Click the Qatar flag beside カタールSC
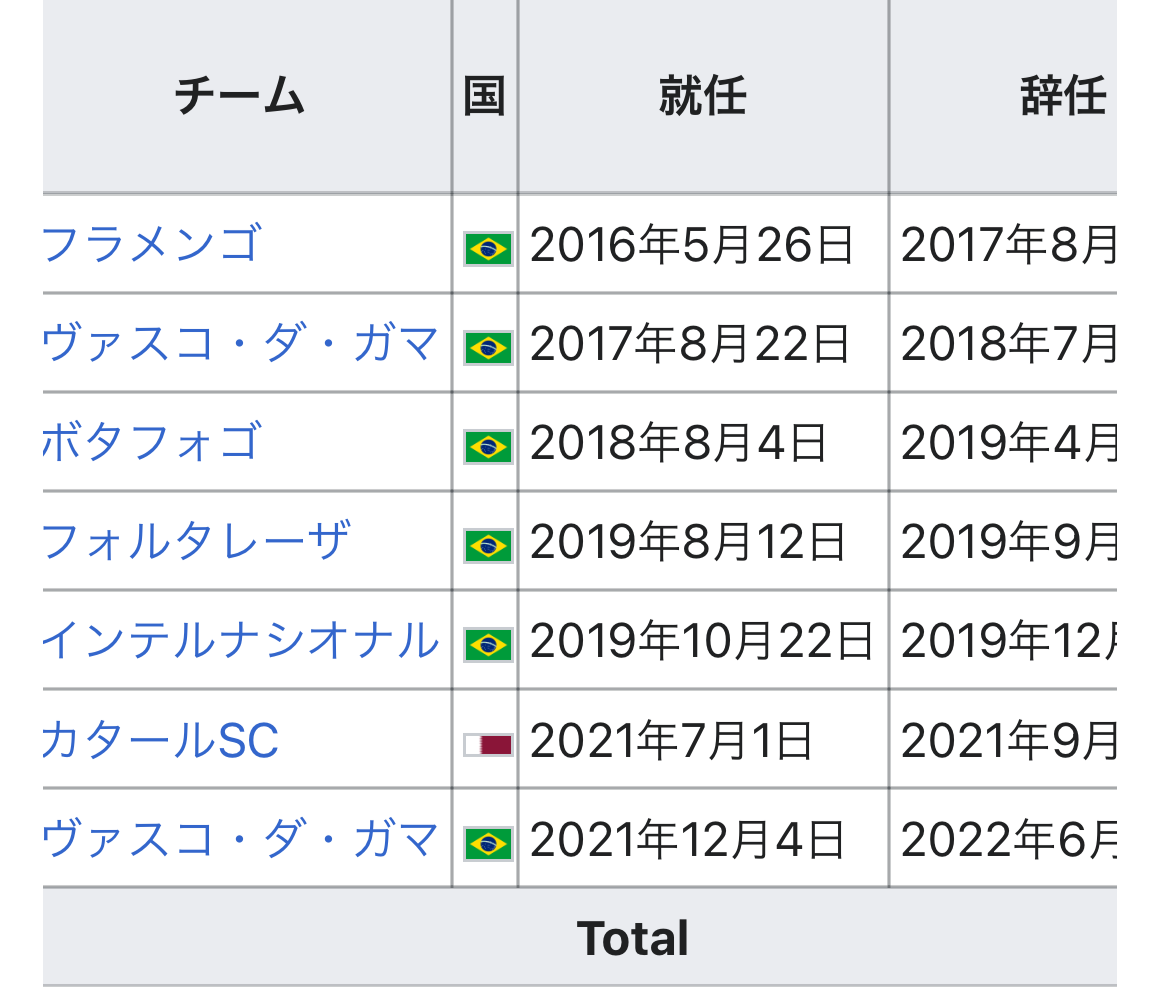This screenshot has height=999, width=1165. click(488, 744)
